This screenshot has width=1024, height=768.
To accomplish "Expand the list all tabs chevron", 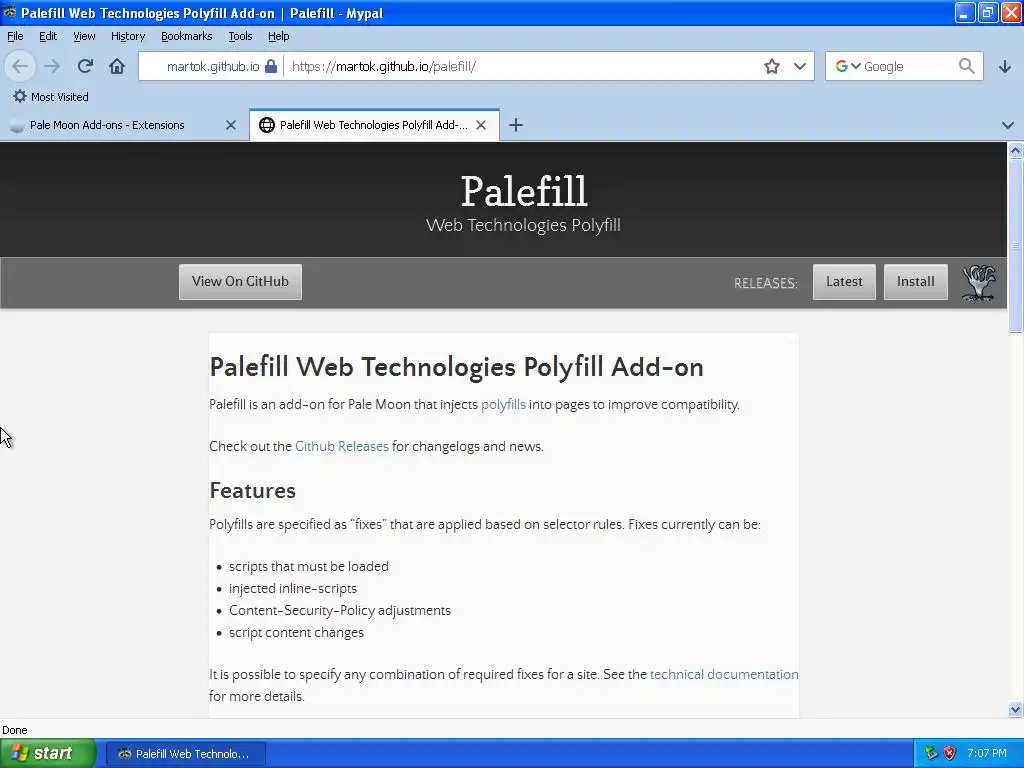I will click(1008, 125).
